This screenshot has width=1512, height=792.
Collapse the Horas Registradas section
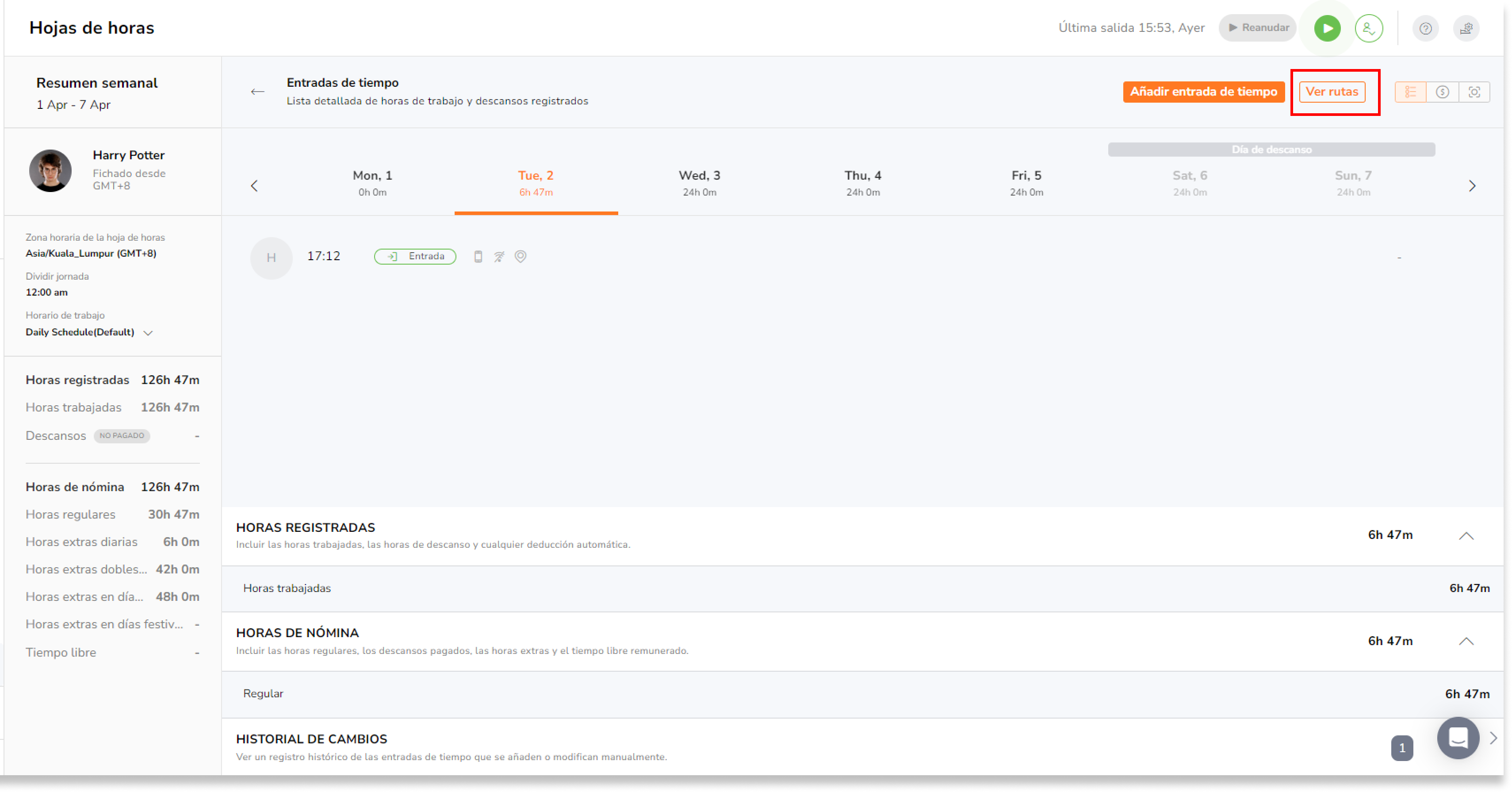pyautogui.click(x=1466, y=536)
